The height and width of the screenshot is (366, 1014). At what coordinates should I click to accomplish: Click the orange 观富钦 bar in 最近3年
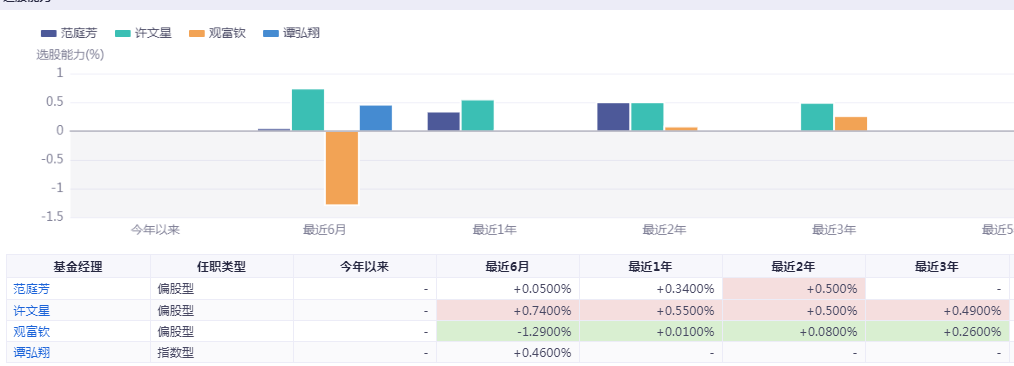tap(851, 124)
